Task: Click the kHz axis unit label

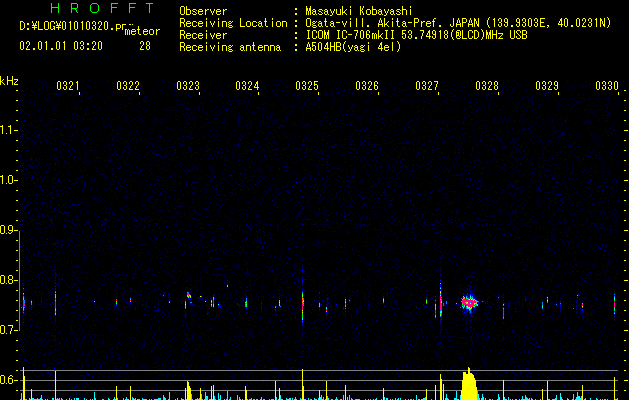Action: [x=9, y=81]
